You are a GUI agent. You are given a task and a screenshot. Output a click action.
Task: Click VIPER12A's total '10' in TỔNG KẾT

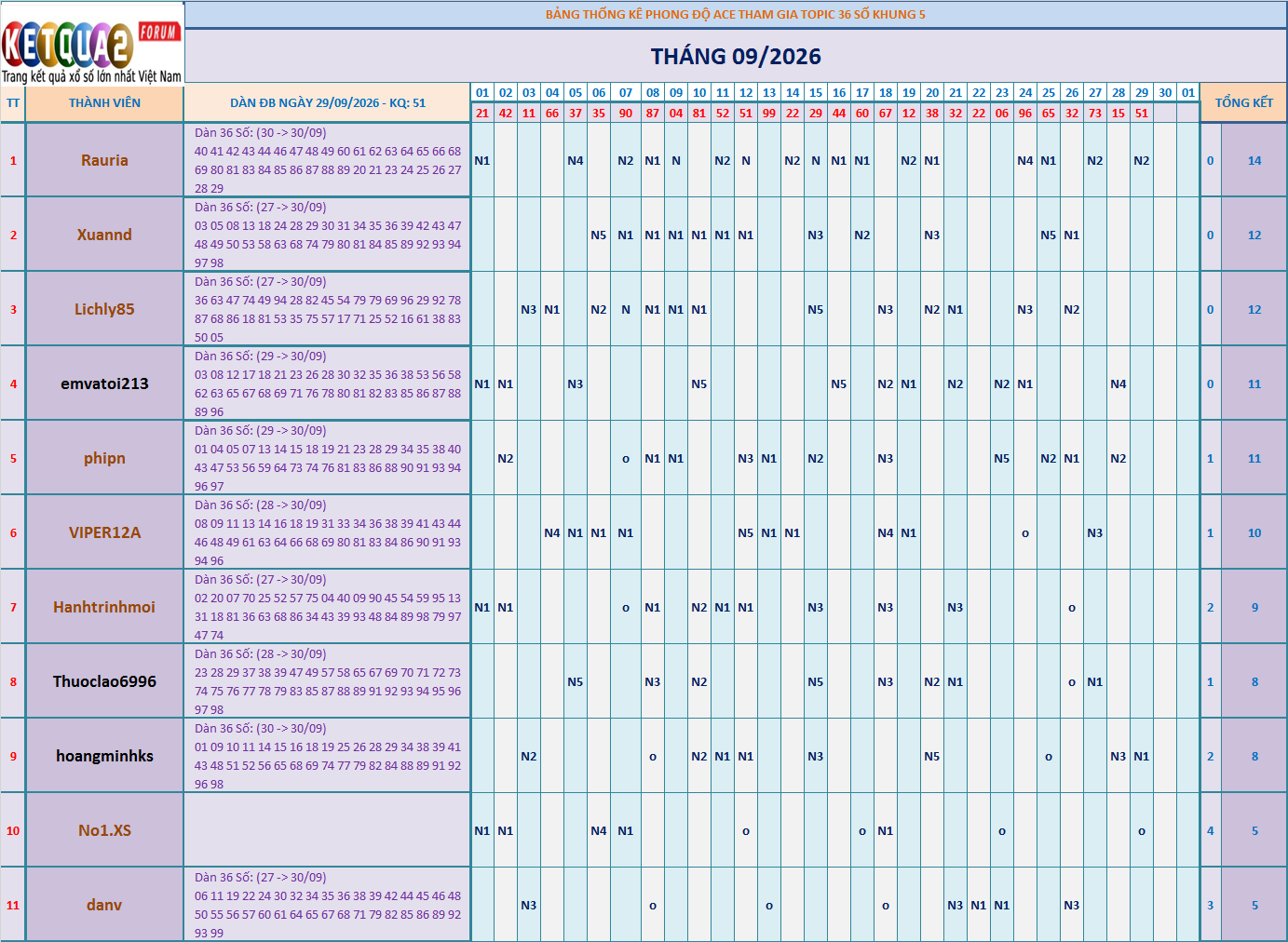pos(1254,532)
